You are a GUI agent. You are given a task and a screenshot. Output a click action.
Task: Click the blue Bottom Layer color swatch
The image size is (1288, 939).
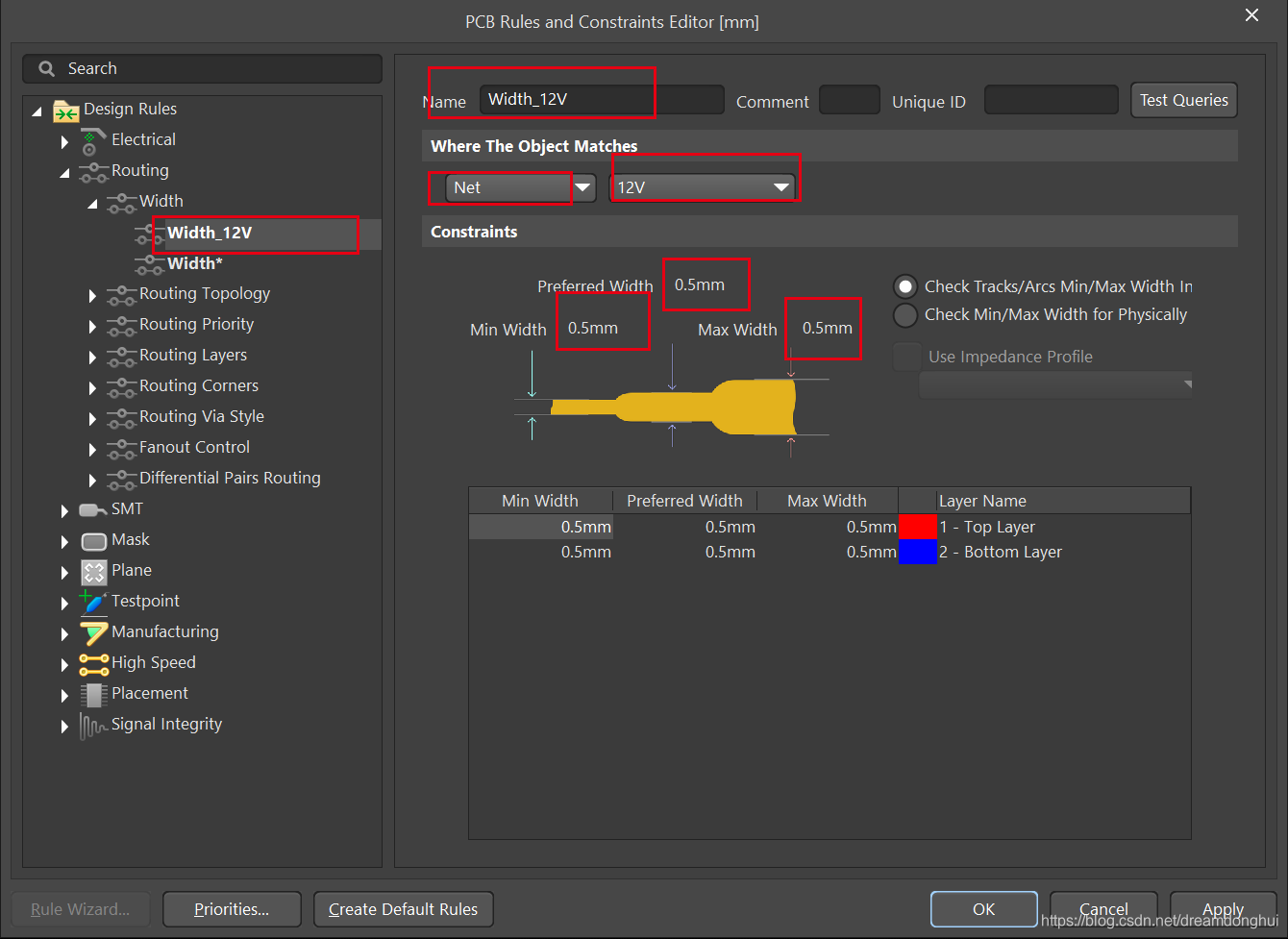[918, 552]
